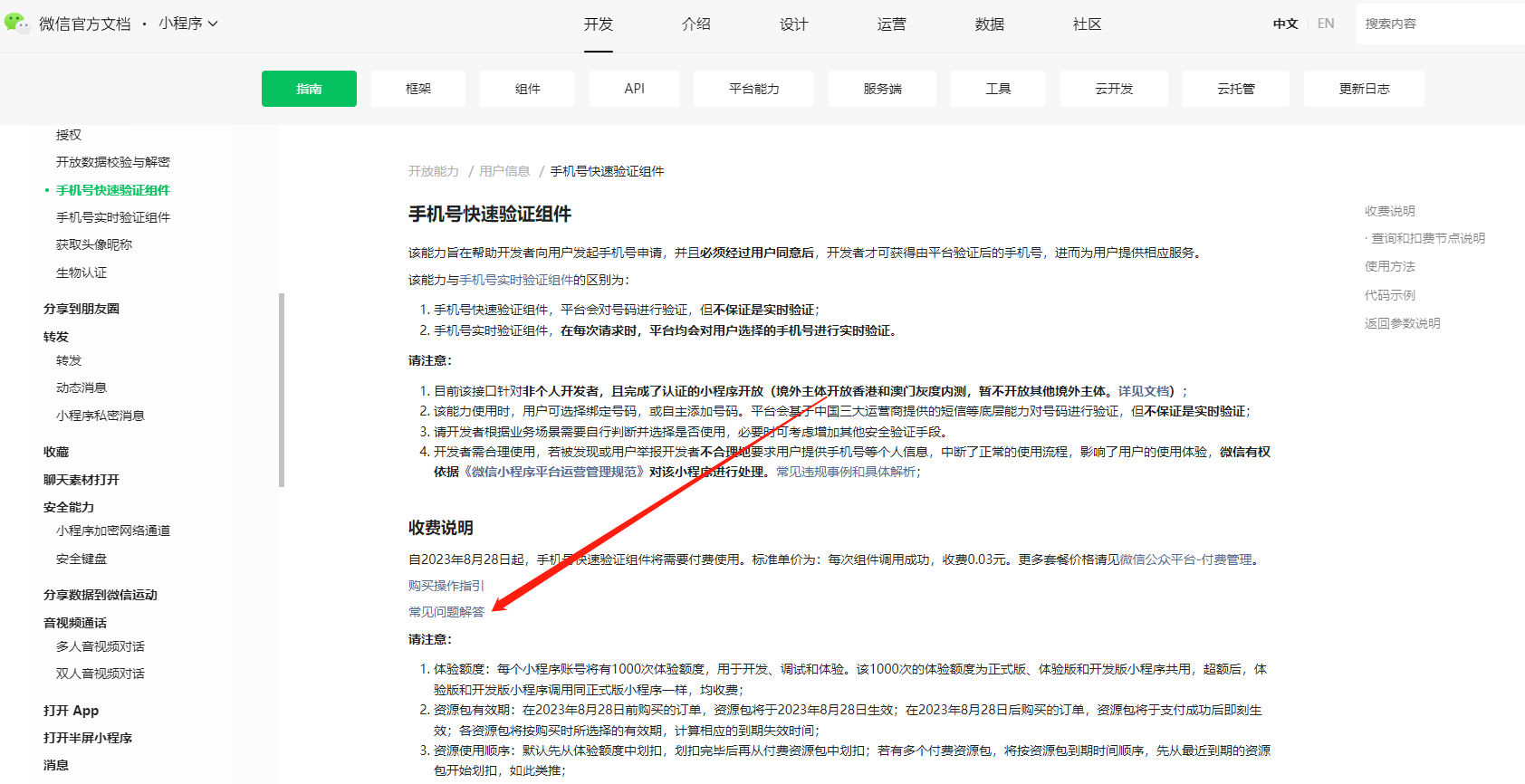Open 《微信小程序平台运营管理规范》 link
Image resolution: width=1525 pixels, height=784 pixels.
(553, 472)
